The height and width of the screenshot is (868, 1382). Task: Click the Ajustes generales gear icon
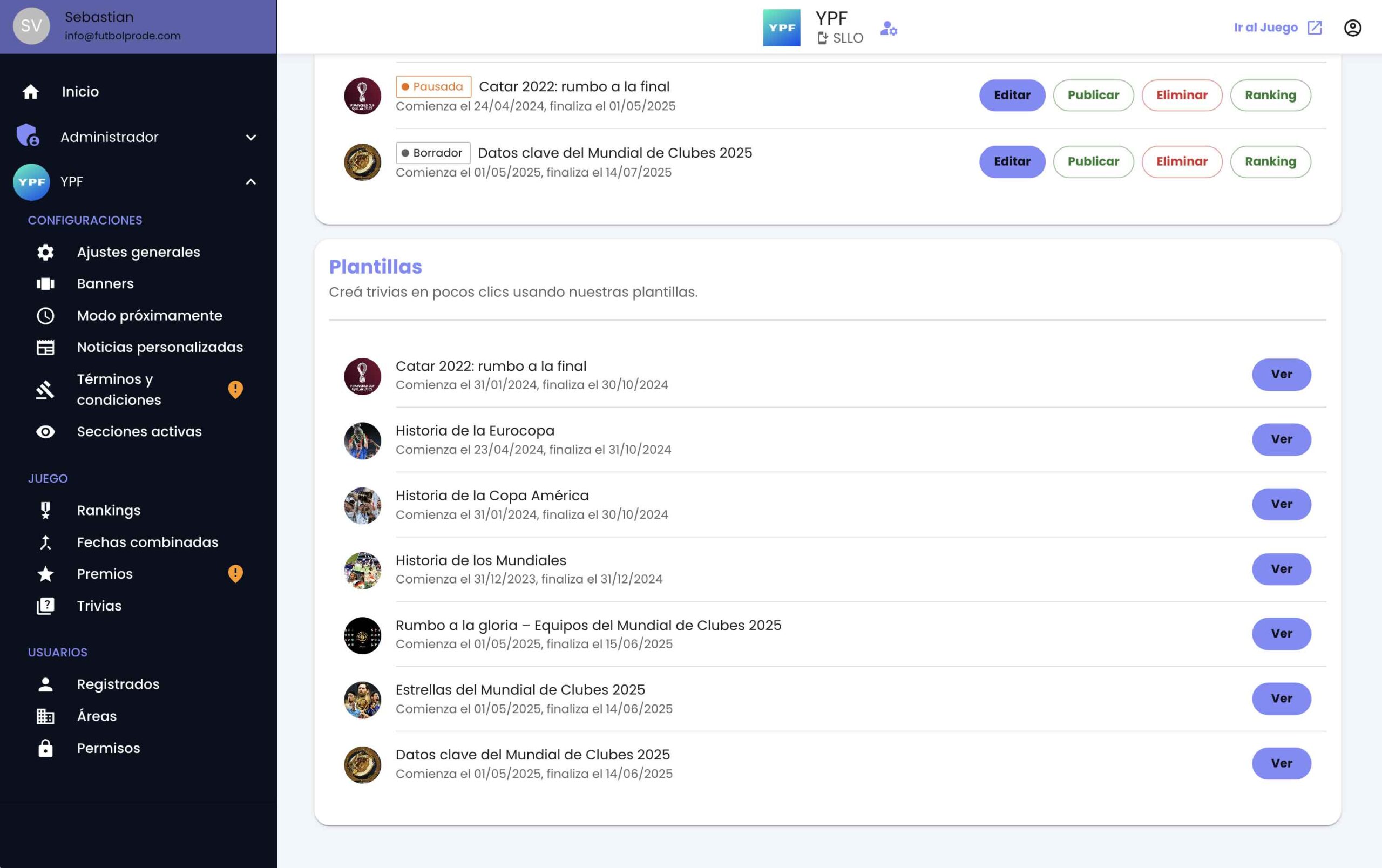(45, 252)
